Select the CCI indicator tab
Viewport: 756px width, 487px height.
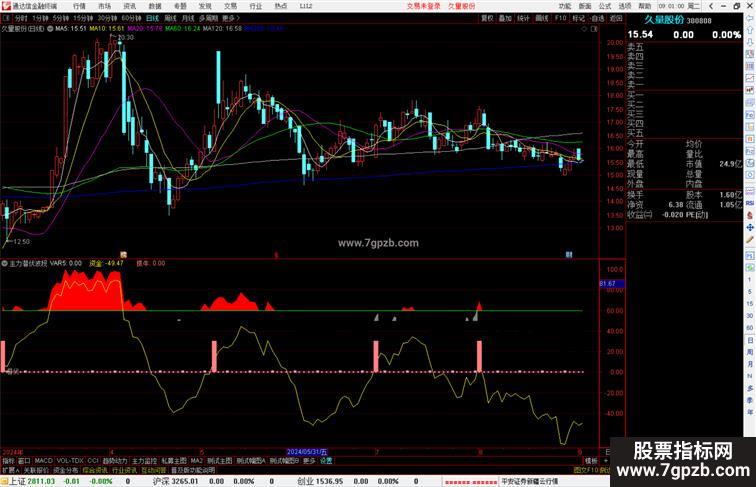[93, 461]
